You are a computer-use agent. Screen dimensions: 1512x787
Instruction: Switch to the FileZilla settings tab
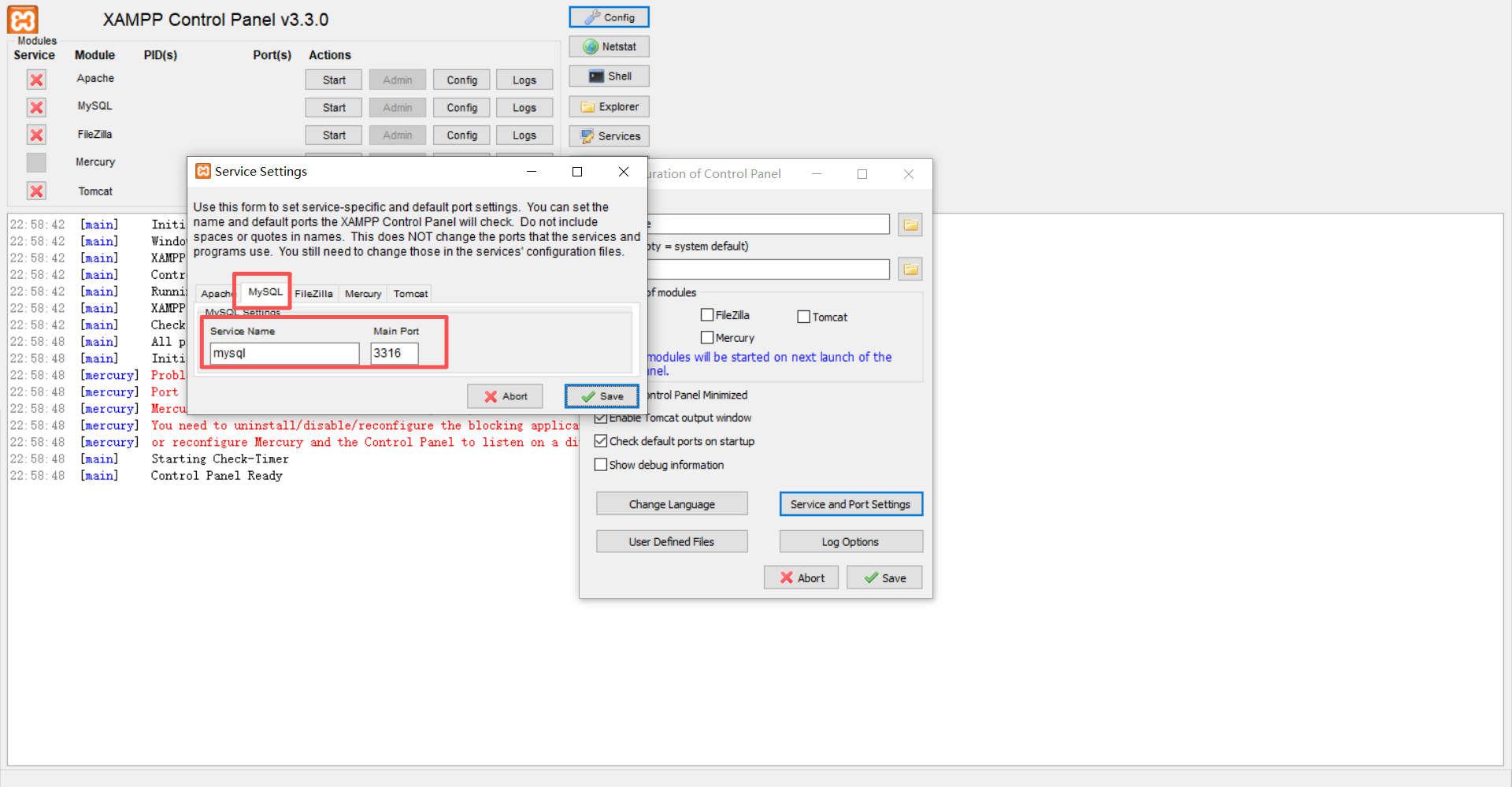pos(313,294)
